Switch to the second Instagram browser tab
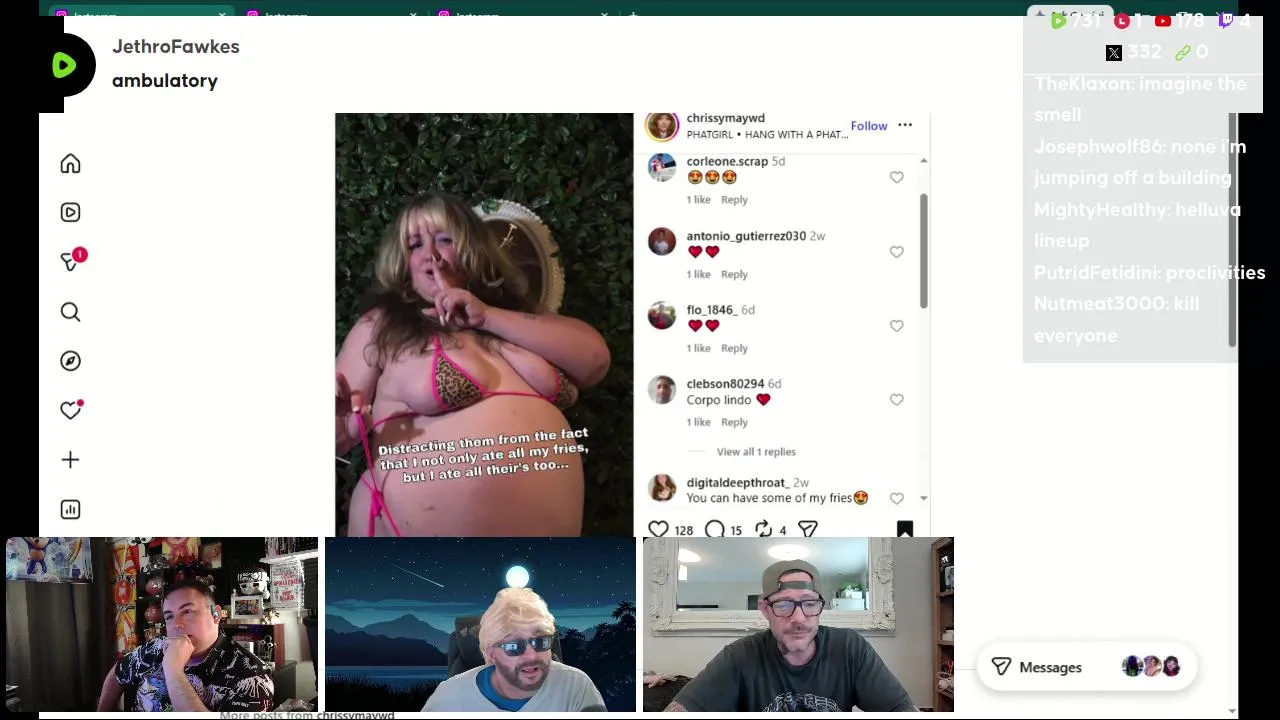The height and width of the screenshot is (720, 1280). click(334, 16)
